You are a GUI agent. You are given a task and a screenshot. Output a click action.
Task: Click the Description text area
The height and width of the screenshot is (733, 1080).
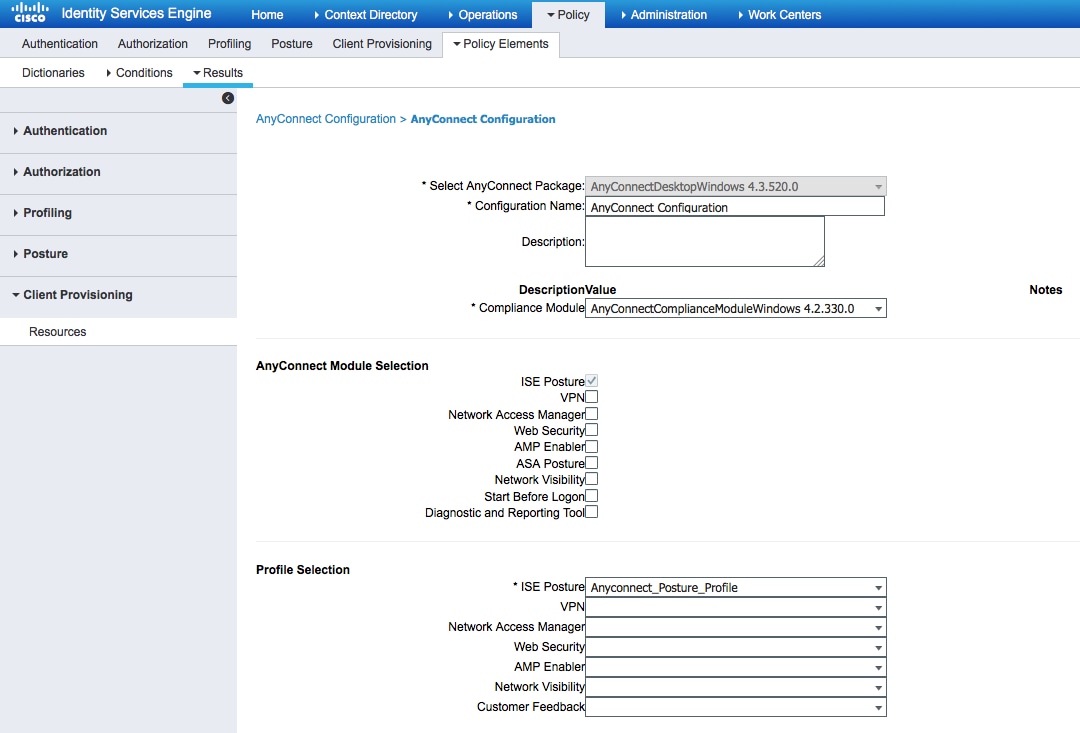(705, 242)
